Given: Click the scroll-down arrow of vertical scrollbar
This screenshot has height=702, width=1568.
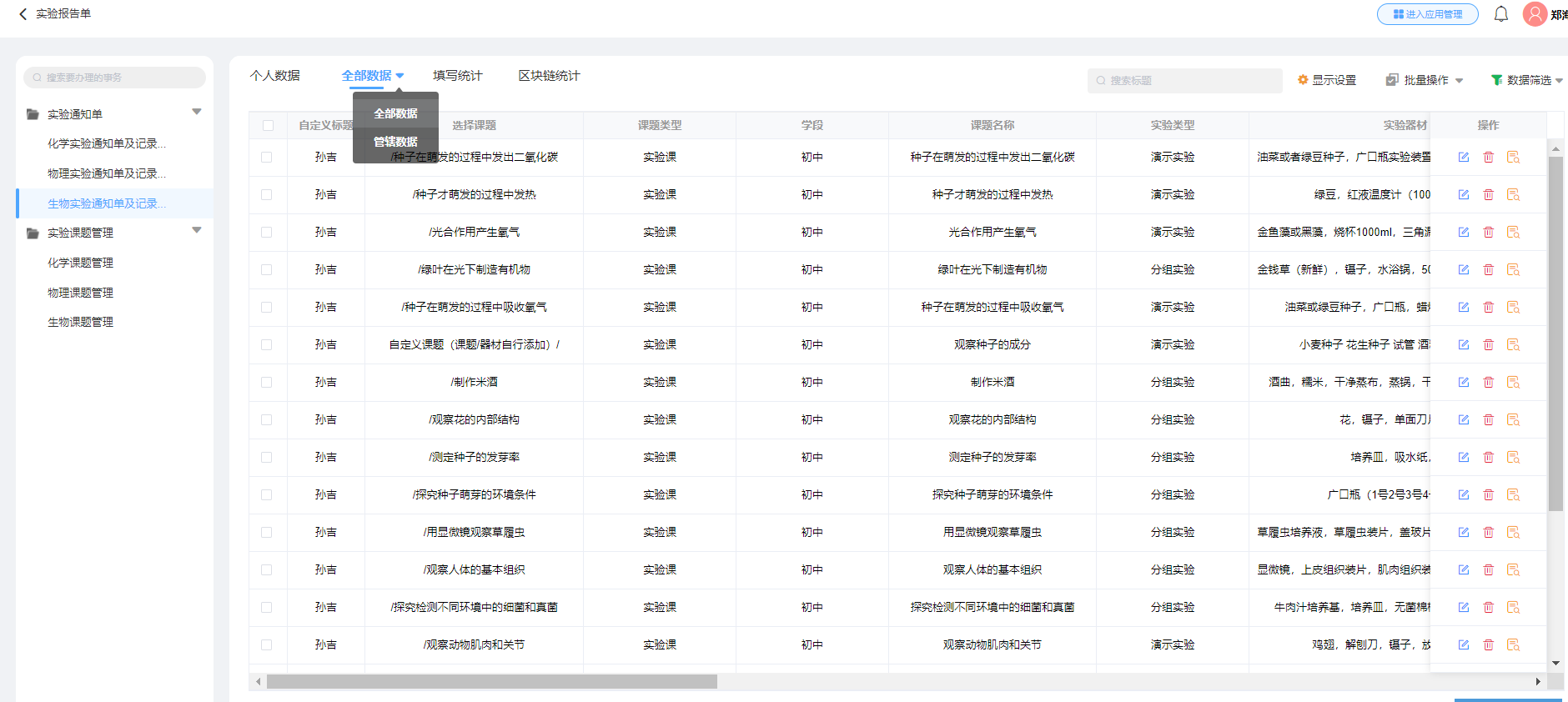Looking at the screenshot, I should pos(1555,664).
